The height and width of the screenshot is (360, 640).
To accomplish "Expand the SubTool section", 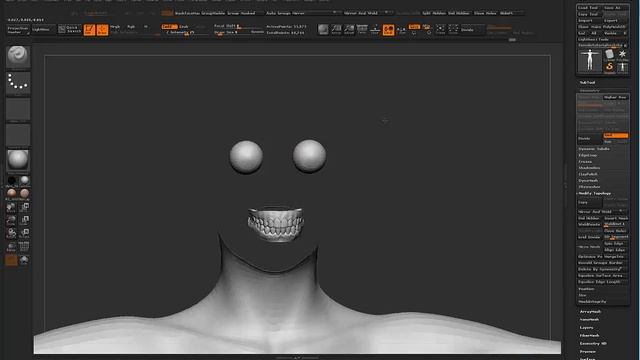I will pos(587,82).
